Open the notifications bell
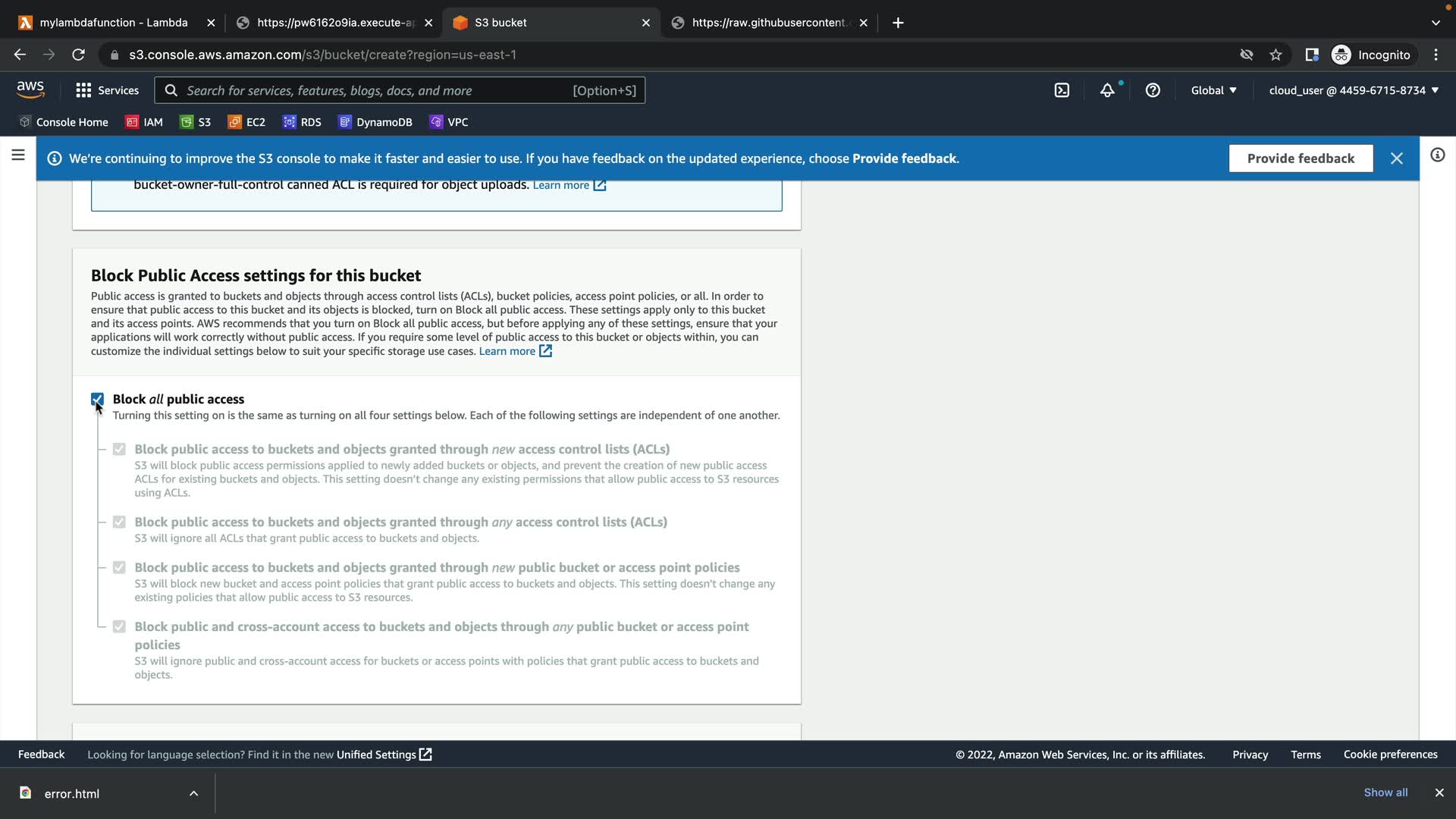 (x=1107, y=90)
